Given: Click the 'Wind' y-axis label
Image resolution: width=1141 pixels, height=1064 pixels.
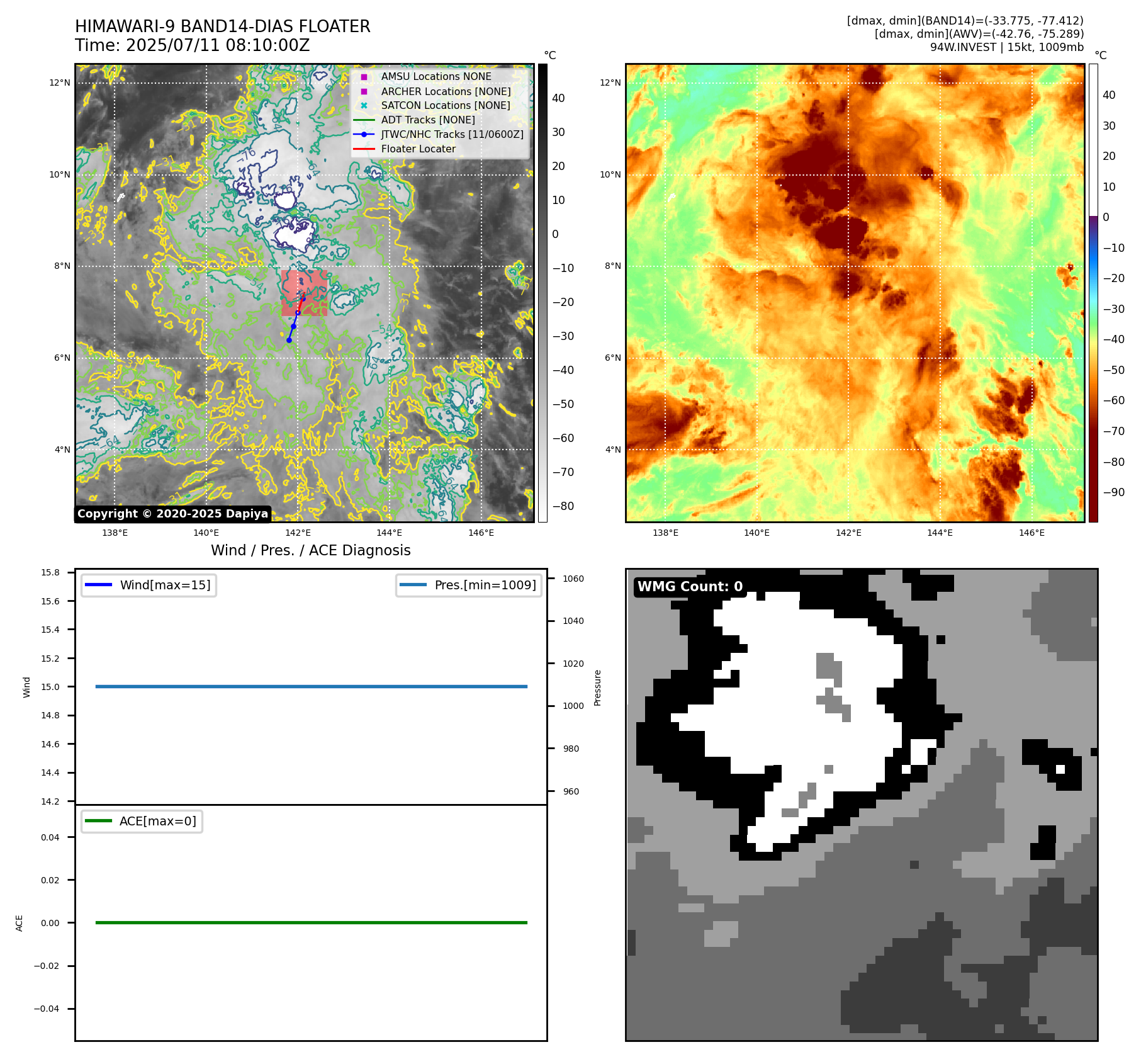Looking at the screenshot, I should tap(26, 687).
